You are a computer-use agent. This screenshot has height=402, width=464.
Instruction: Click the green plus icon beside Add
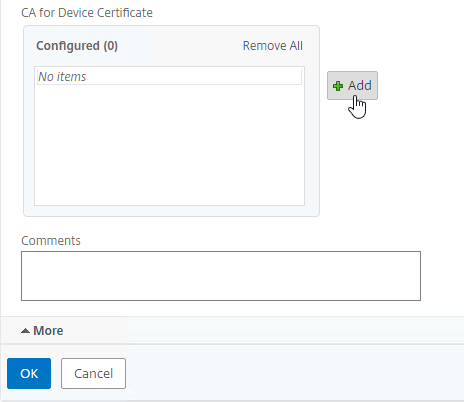tap(338, 86)
